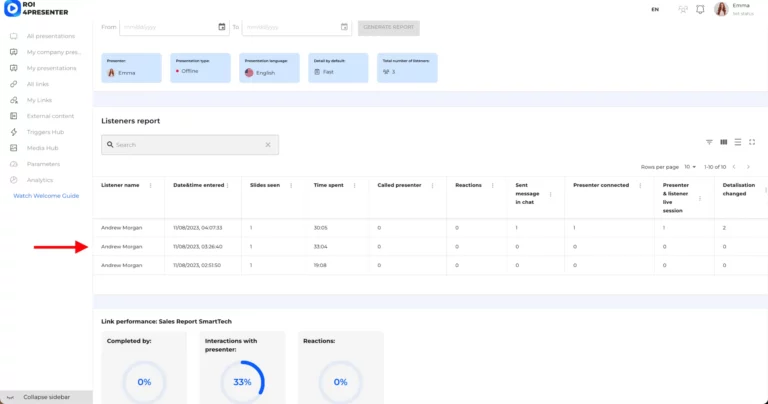Click the To date input field
The height and width of the screenshot is (404, 768).
[x=297, y=27]
